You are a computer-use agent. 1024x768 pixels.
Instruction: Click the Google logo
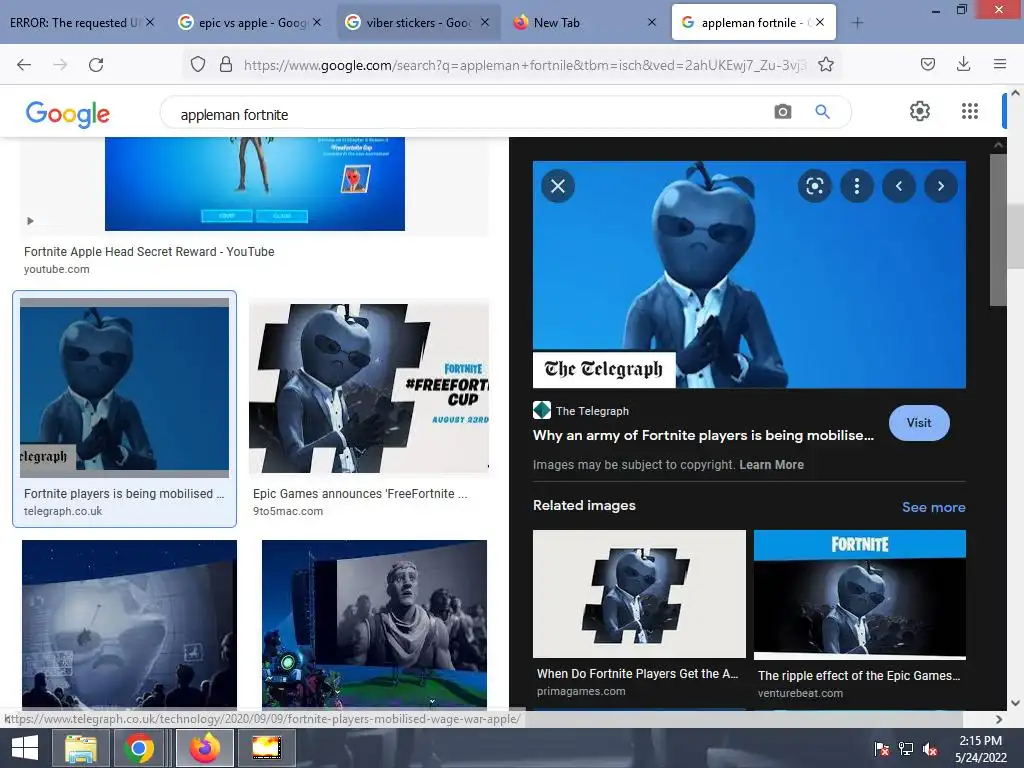pyautogui.click(x=68, y=114)
